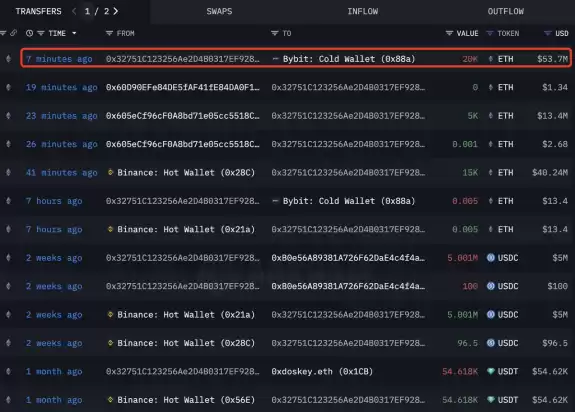Click USDC token icon in $96.5 row
Image resolution: width=575 pixels, height=412 pixels.
491,343
